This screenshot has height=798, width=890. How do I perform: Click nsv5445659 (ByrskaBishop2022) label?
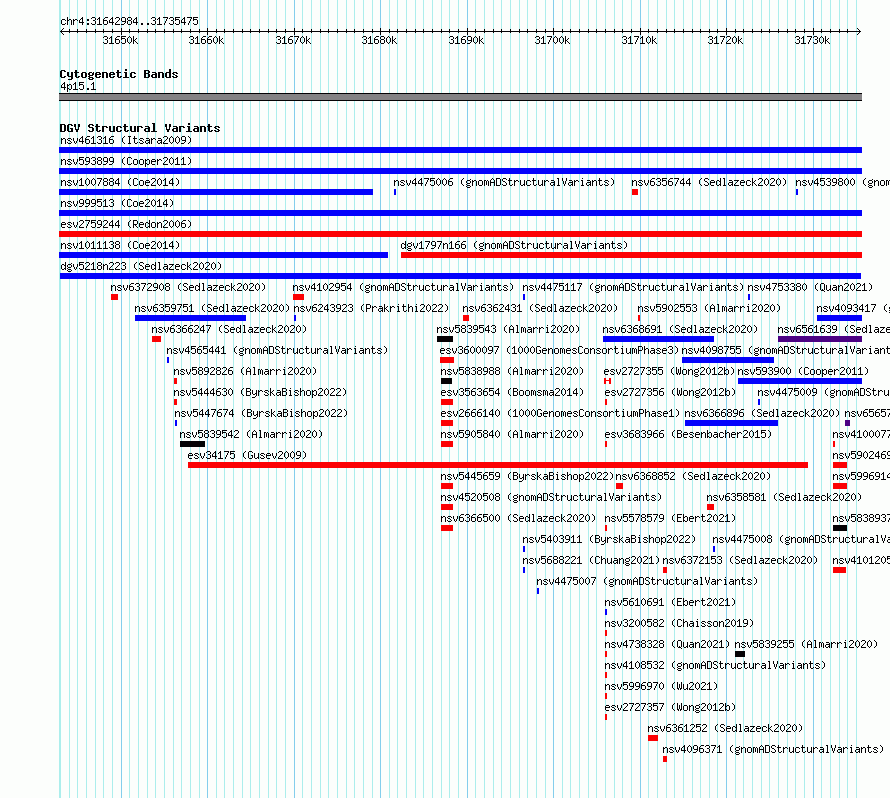pos(527,476)
